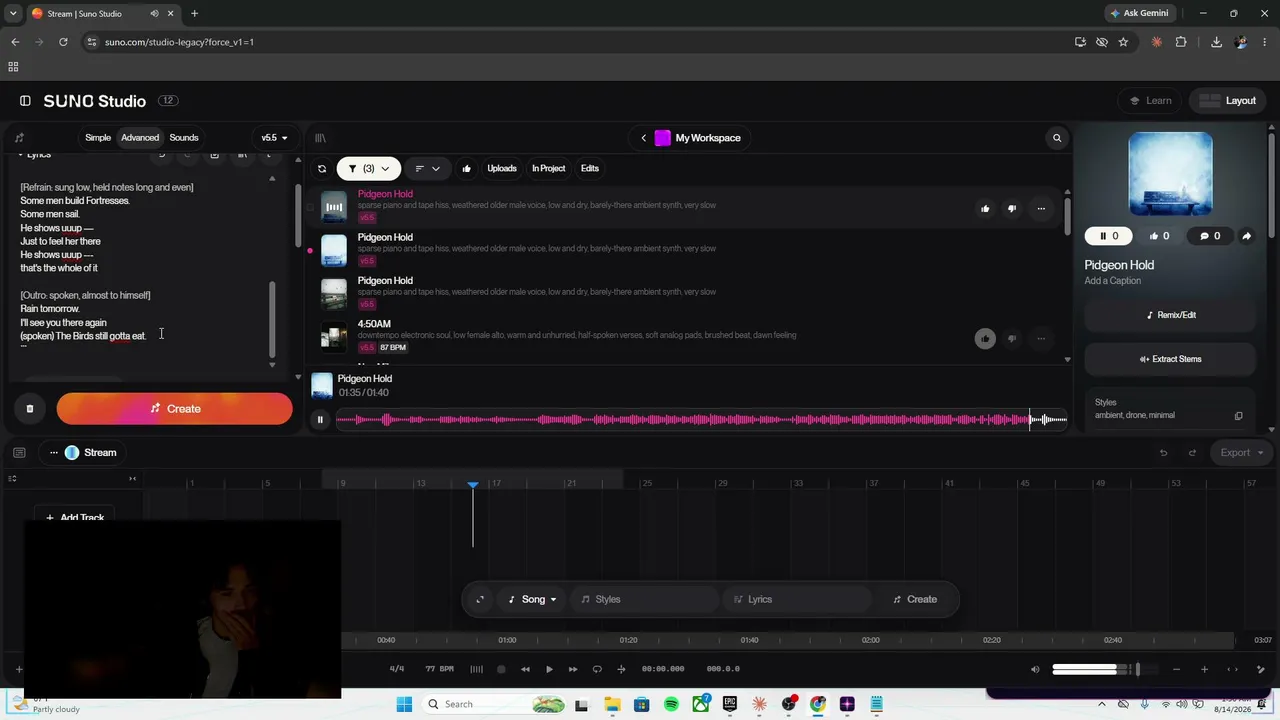The width and height of the screenshot is (1280, 720).
Task: Dislike the 4:50AM song row
Action: 1012,338
